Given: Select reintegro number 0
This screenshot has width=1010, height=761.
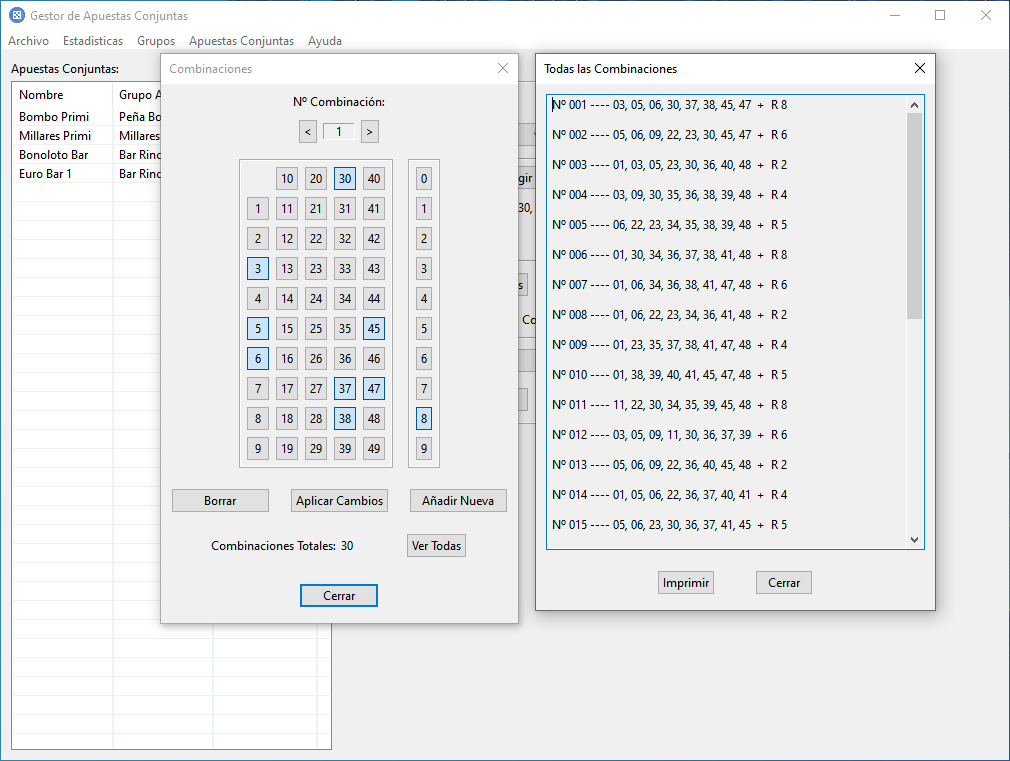Looking at the screenshot, I should pyautogui.click(x=424, y=178).
